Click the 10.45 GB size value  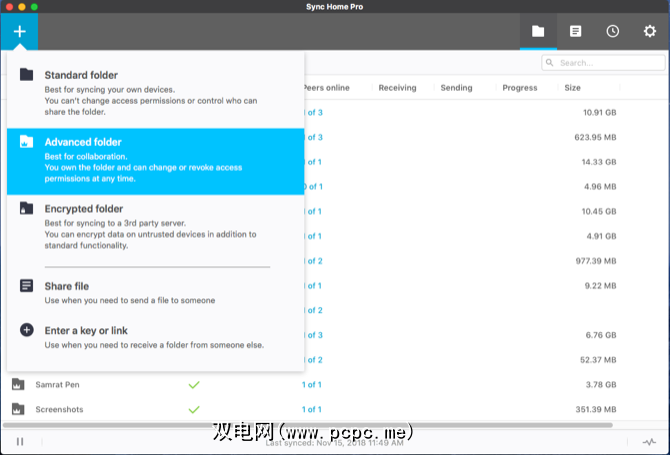599,211
